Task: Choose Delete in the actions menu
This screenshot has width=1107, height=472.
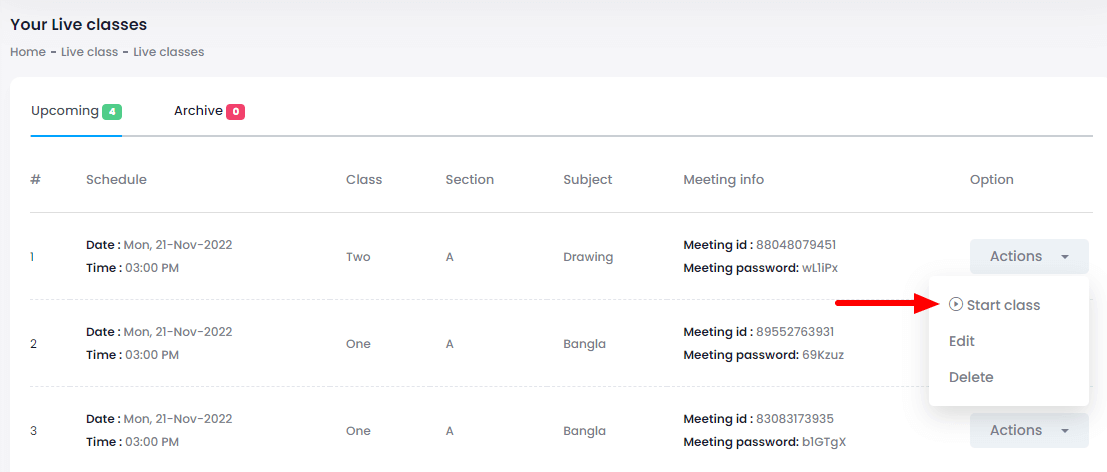Action: pyautogui.click(x=971, y=377)
